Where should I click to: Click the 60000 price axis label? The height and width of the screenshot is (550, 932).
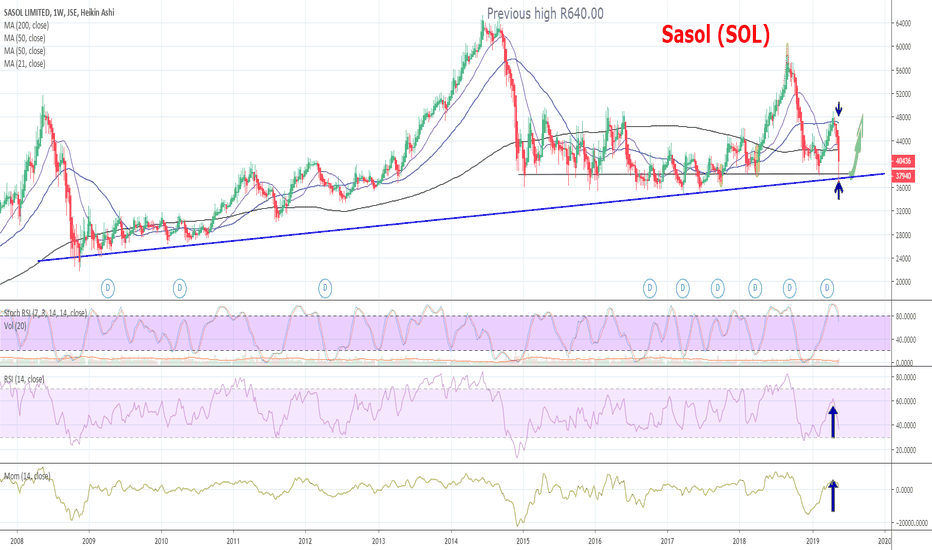903,47
